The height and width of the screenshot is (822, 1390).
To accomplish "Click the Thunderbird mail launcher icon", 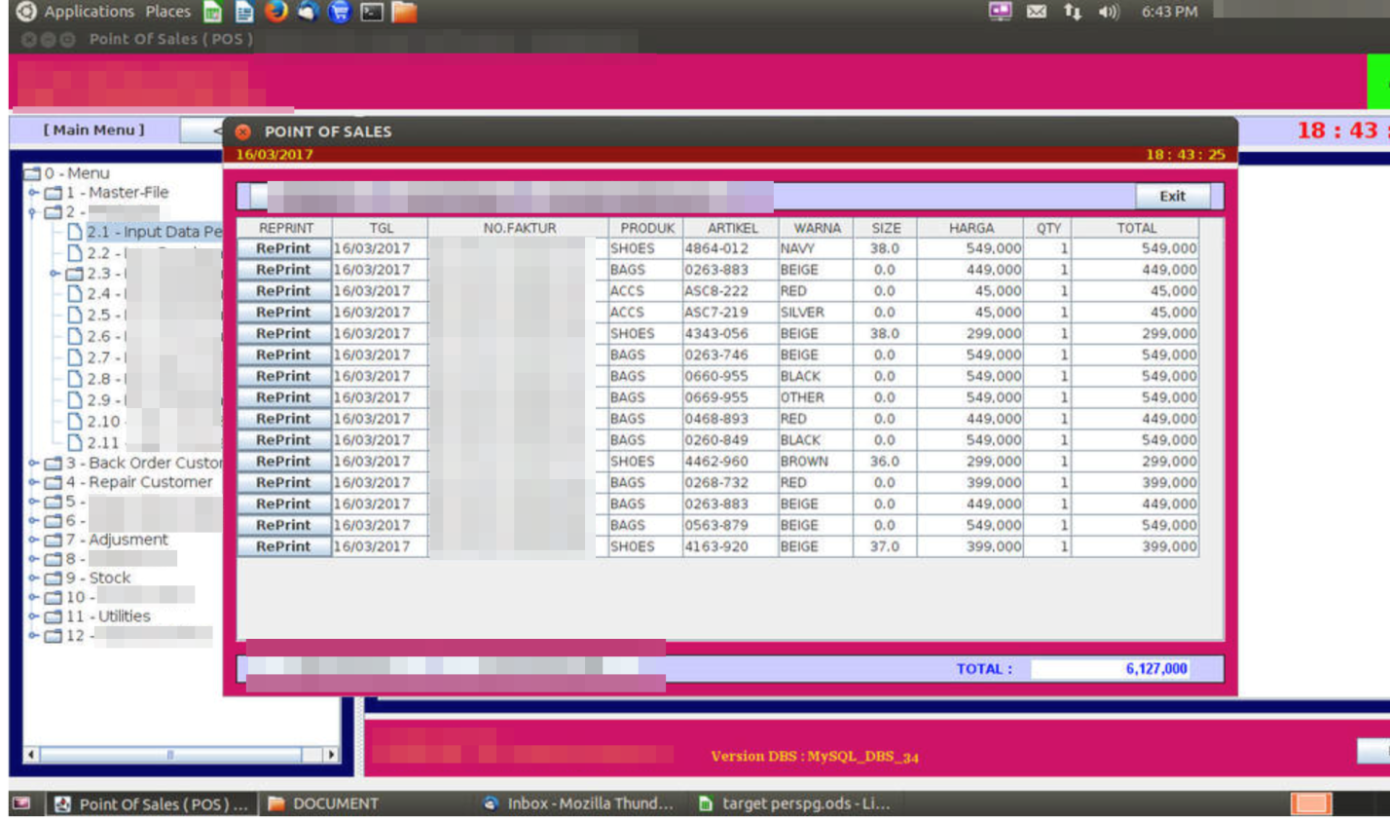I will pos(308,12).
